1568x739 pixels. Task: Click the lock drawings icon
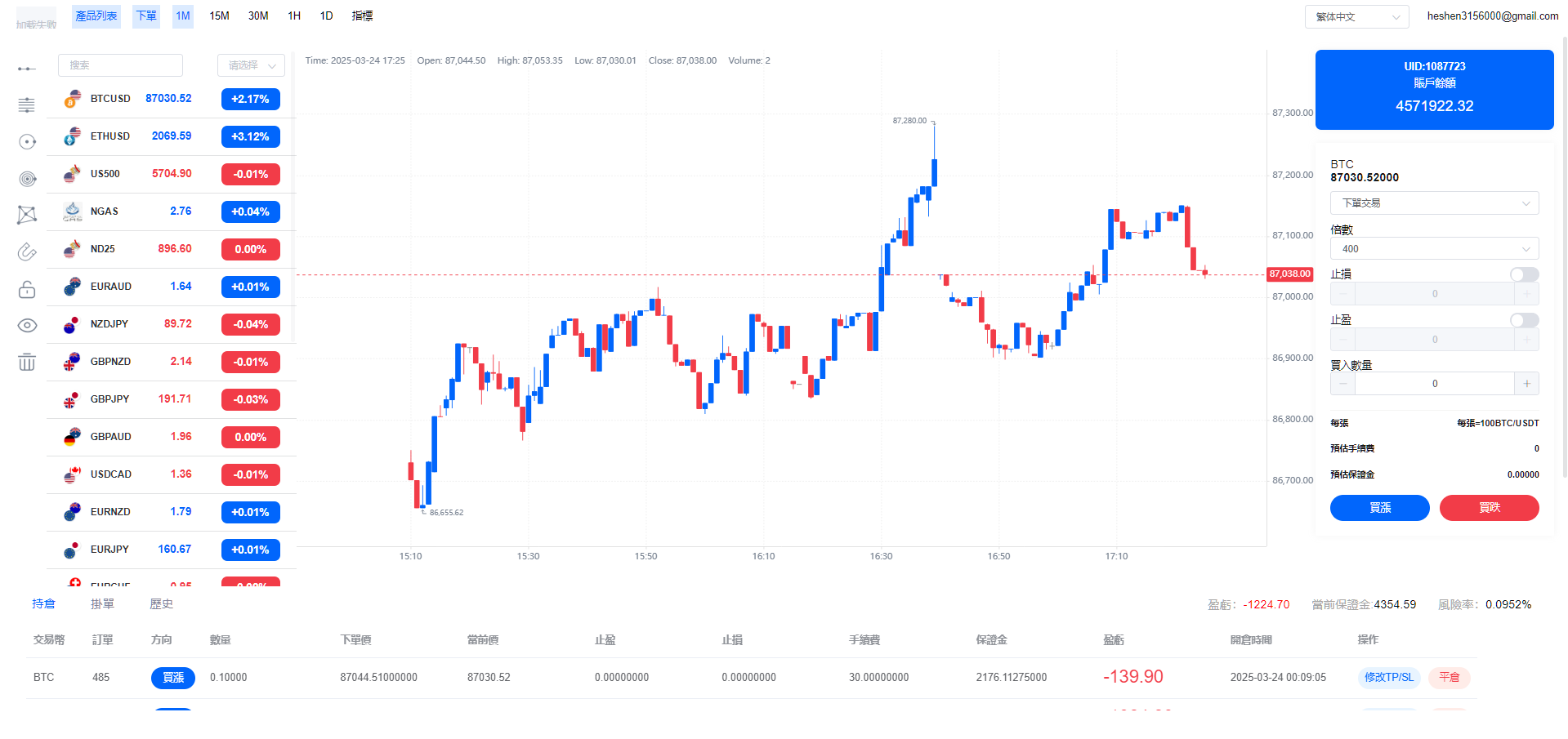pyautogui.click(x=27, y=289)
